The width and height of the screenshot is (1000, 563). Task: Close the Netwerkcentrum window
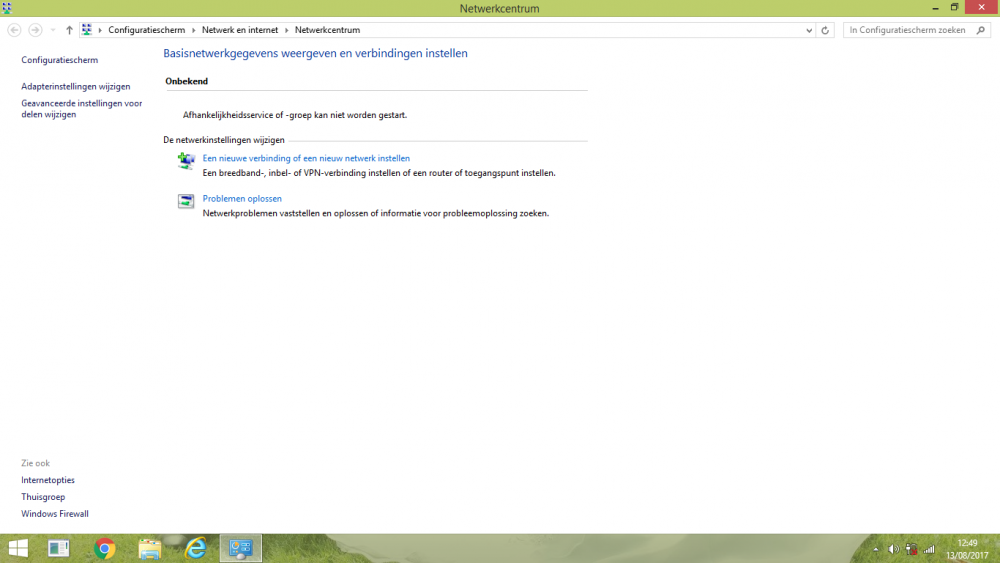(x=982, y=7)
